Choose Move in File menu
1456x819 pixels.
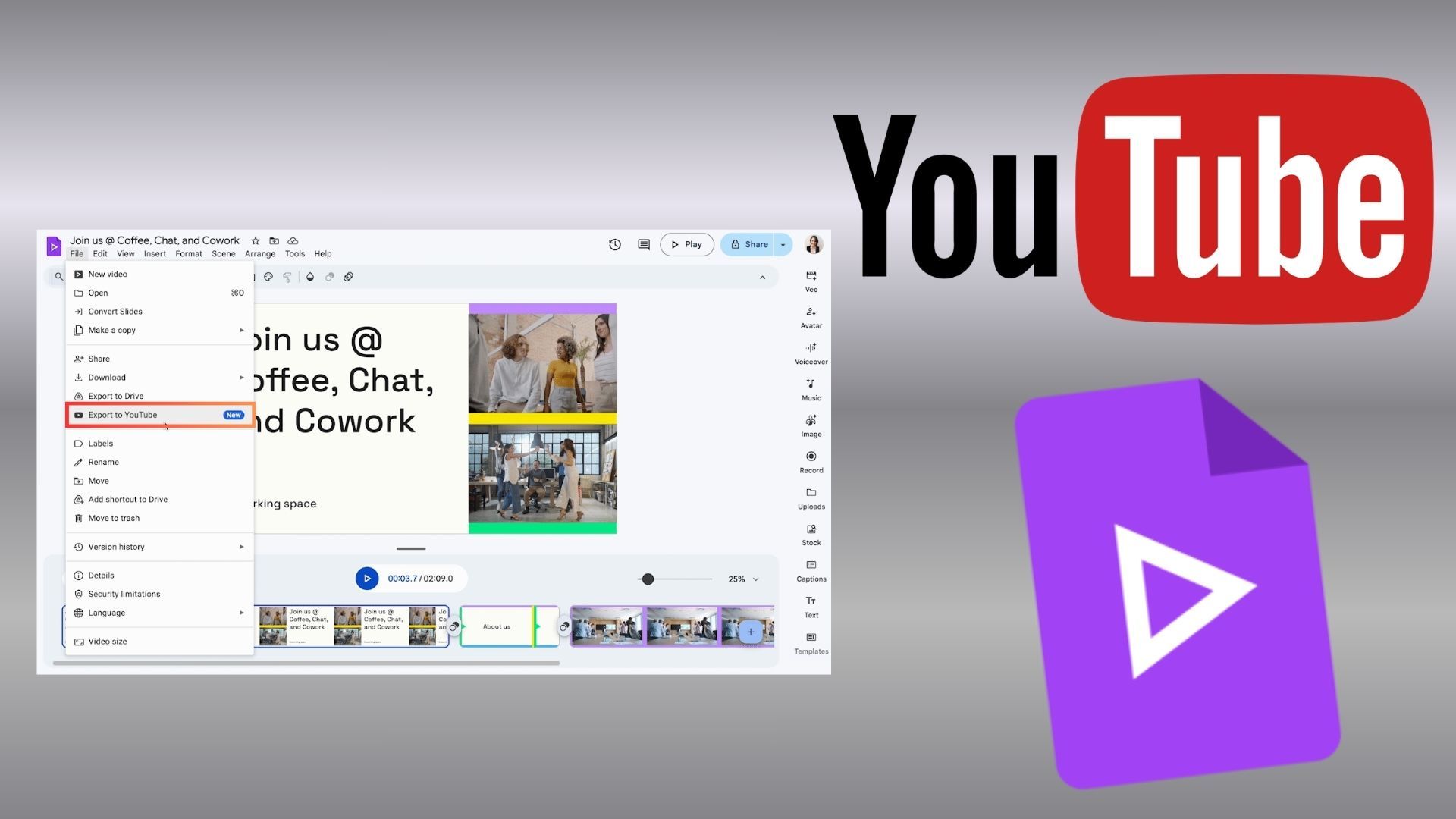pos(160,481)
